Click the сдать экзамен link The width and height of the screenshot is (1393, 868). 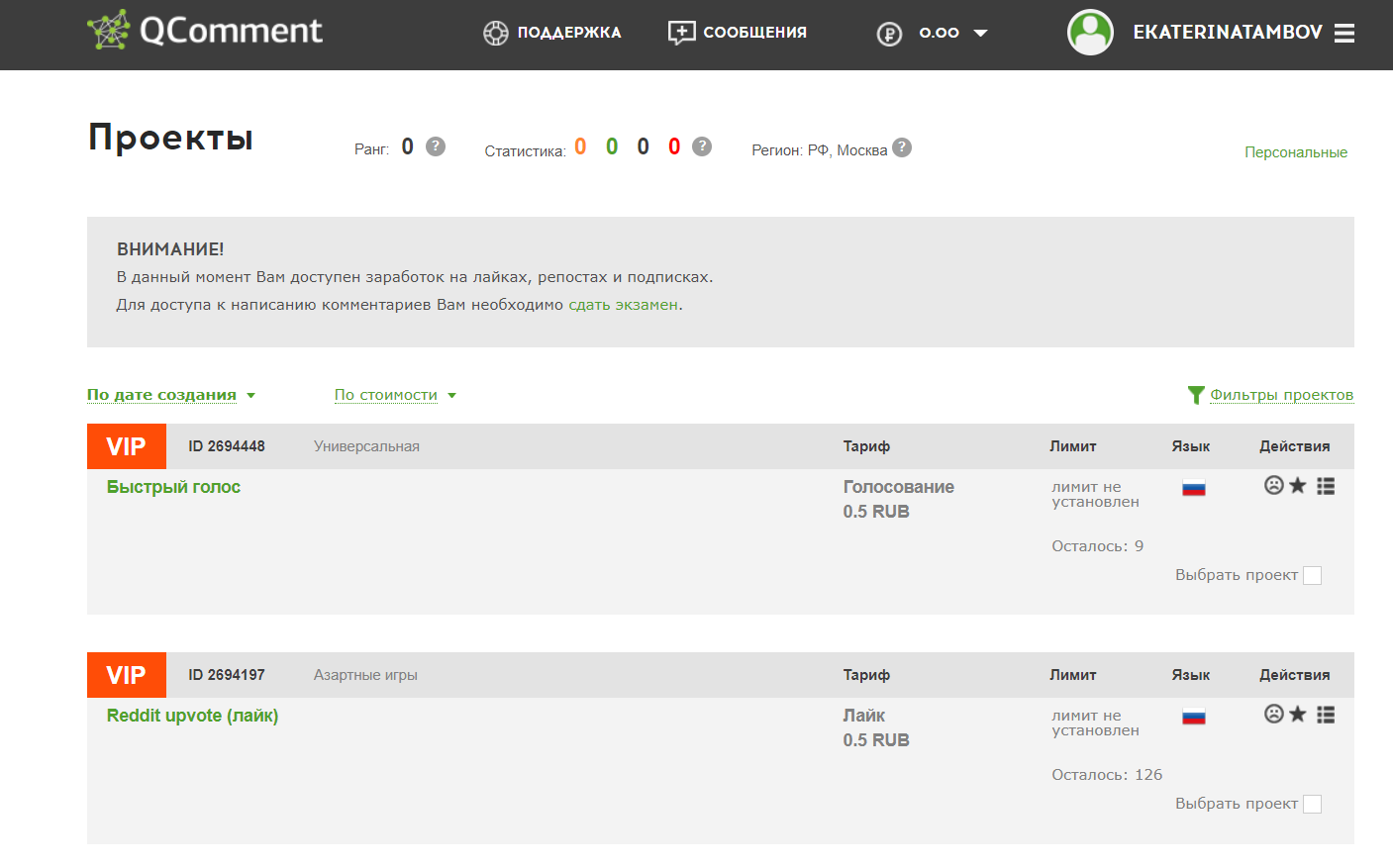tap(623, 305)
